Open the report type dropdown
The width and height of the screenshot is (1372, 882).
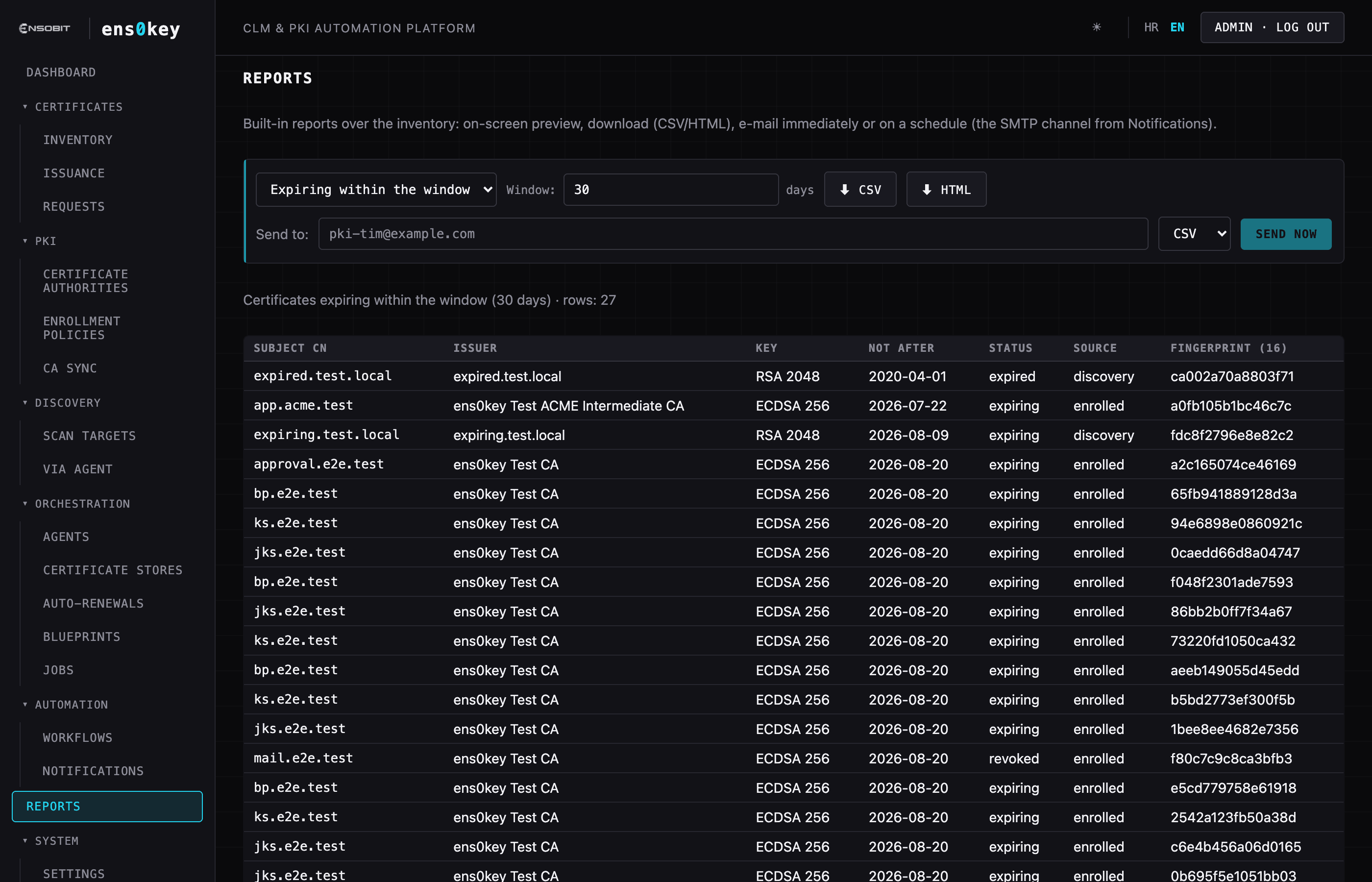tap(376, 190)
